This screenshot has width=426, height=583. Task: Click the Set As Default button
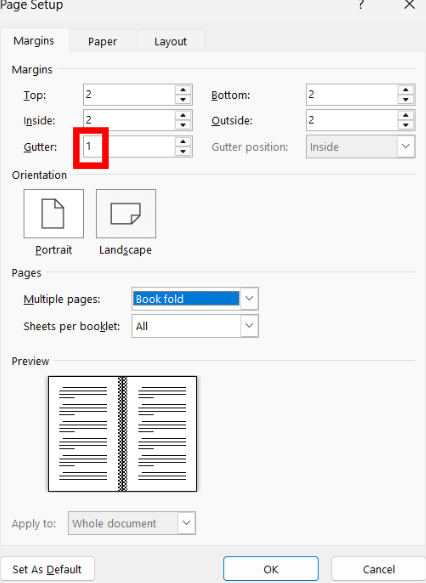[47, 569]
